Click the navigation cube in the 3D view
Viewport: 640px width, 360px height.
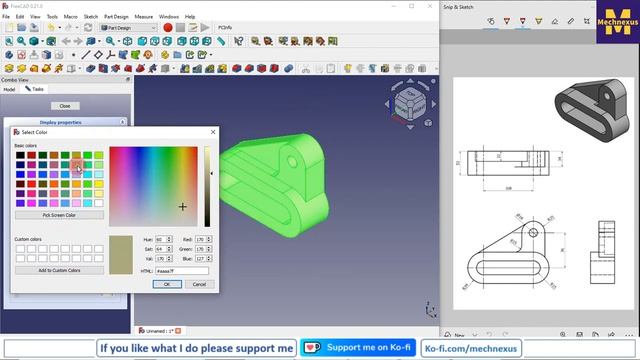click(x=410, y=104)
